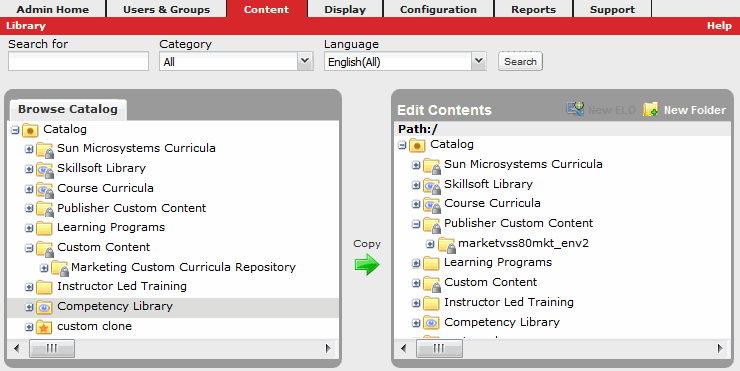Switch to the Content tab
740x371 pixels.
point(267,9)
